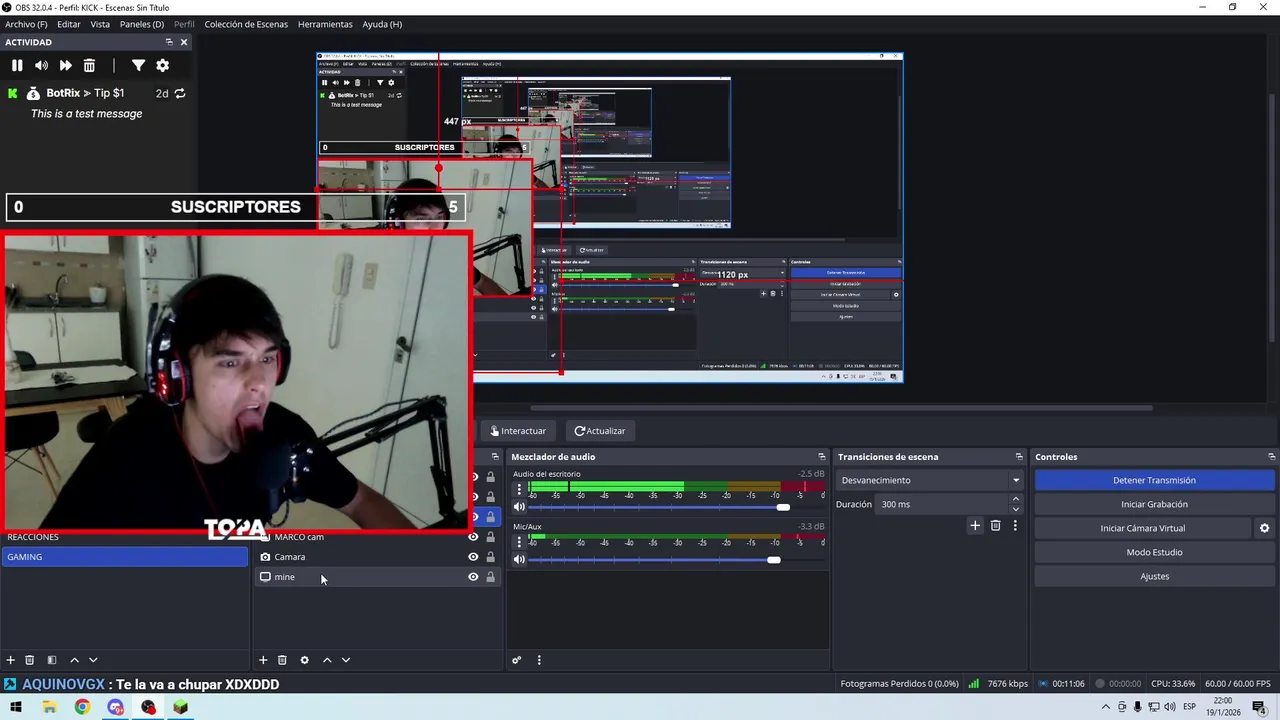Open Audio del escritorio options dots
1280x720 pixels.
[x=519, y=489]
